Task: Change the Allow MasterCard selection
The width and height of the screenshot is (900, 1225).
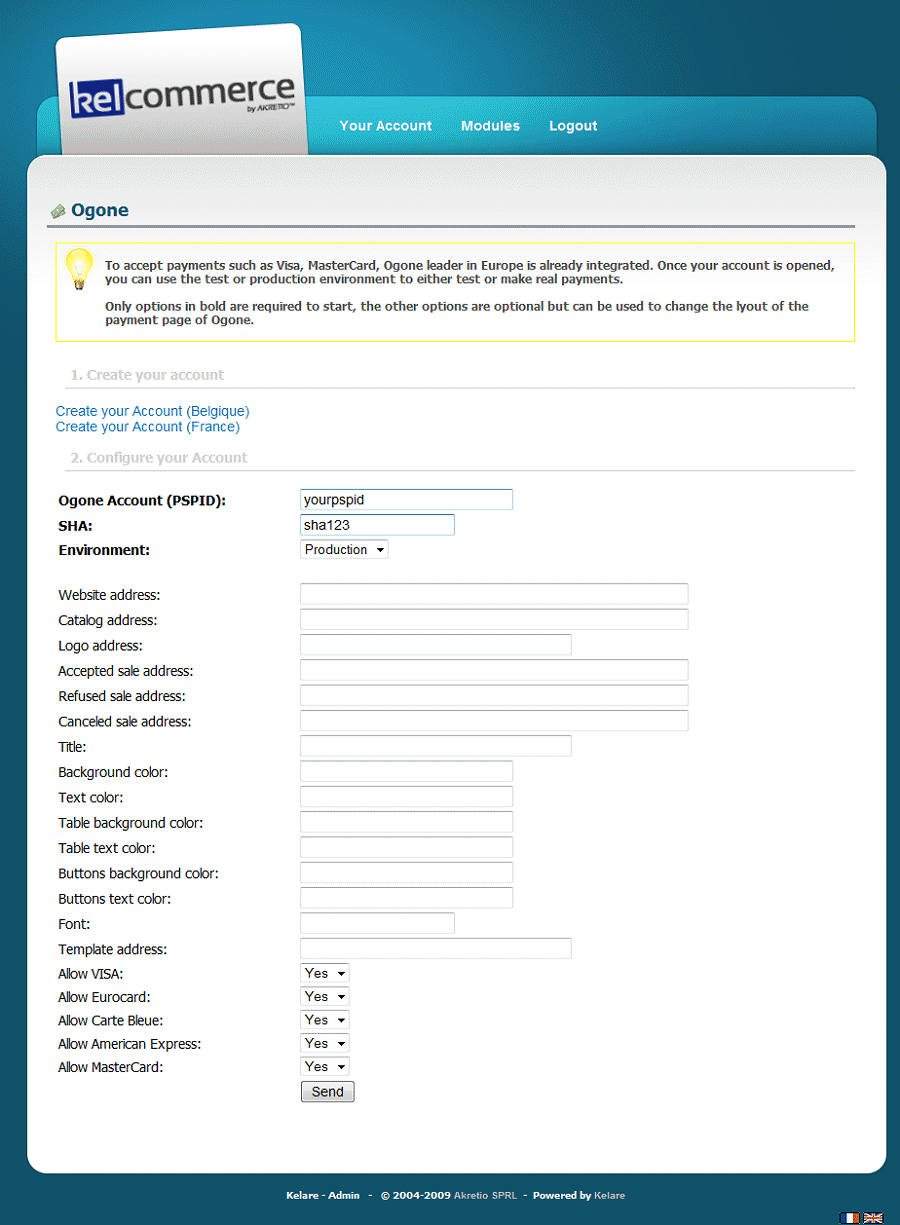Action: [x=325, y=1067]
